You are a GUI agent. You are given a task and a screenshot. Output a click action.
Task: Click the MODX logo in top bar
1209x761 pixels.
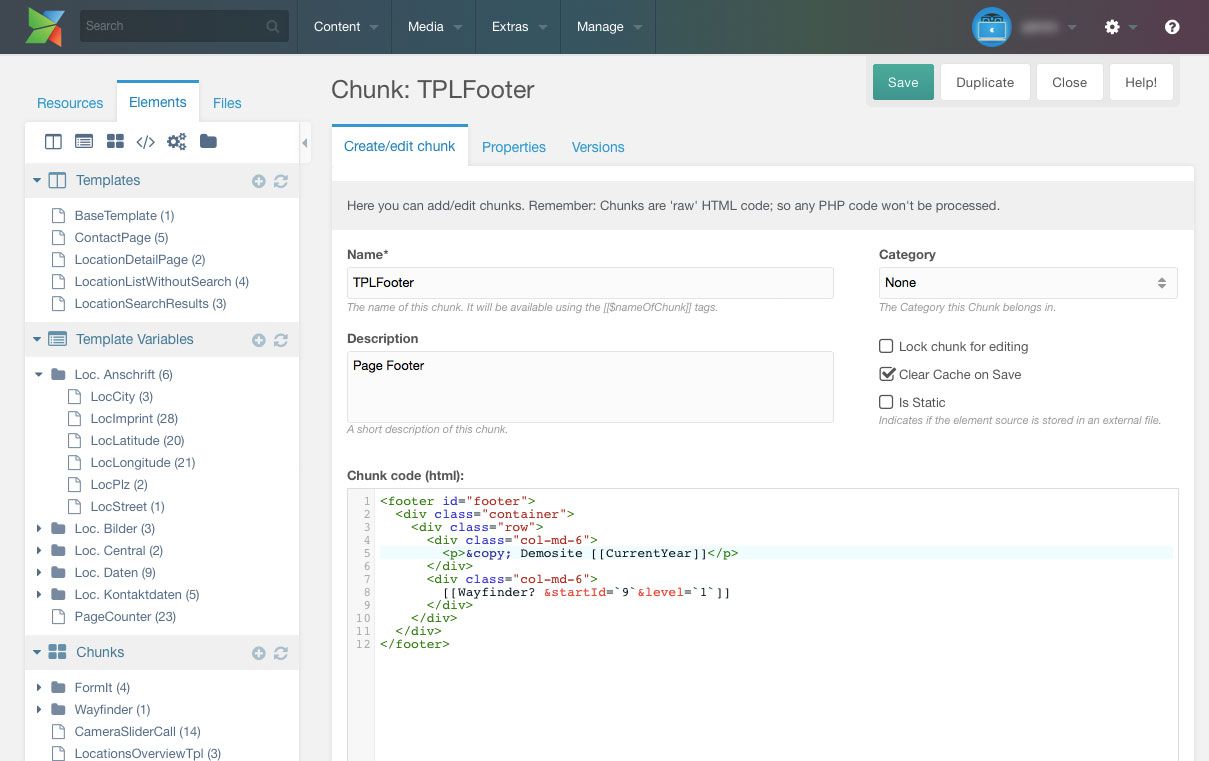45,26
